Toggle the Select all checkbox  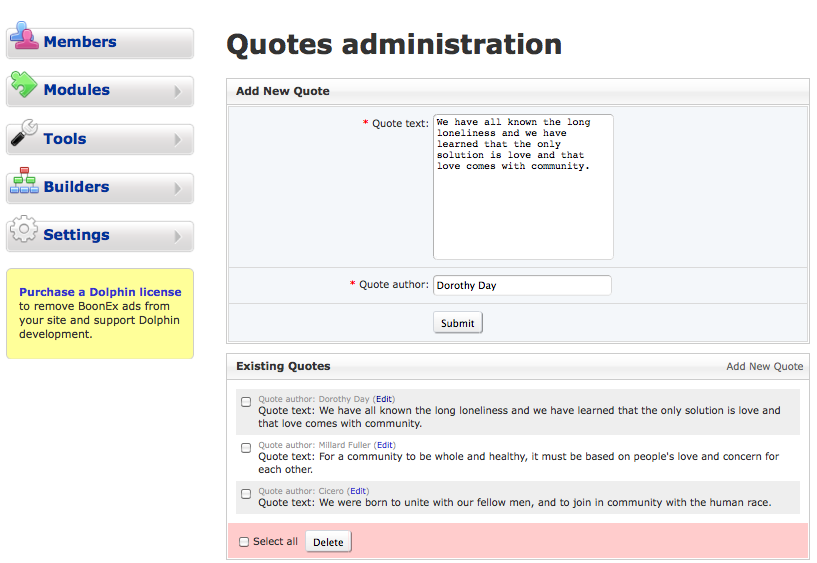(x=244, y=542)
